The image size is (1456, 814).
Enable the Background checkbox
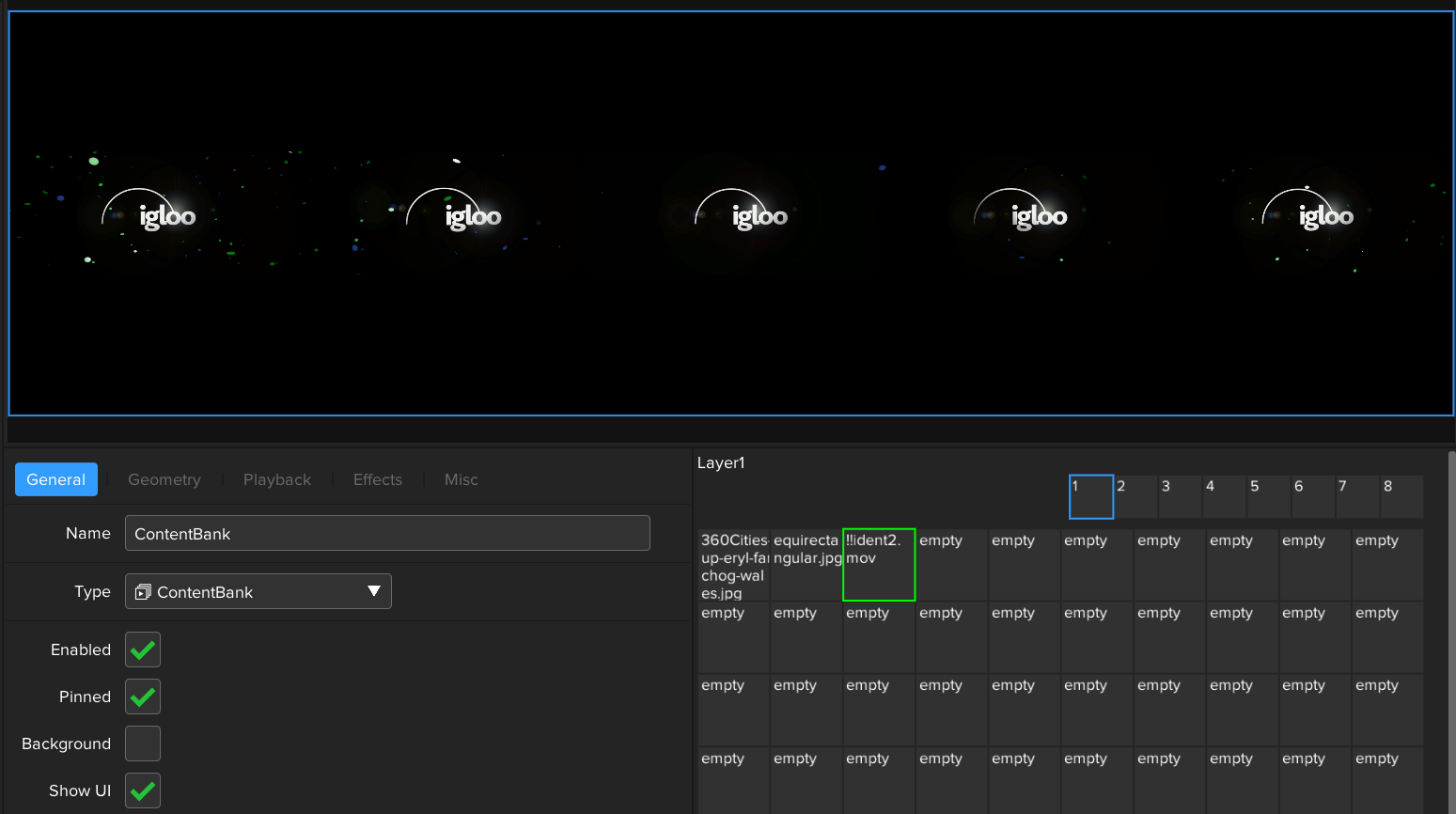coord(143,744)
